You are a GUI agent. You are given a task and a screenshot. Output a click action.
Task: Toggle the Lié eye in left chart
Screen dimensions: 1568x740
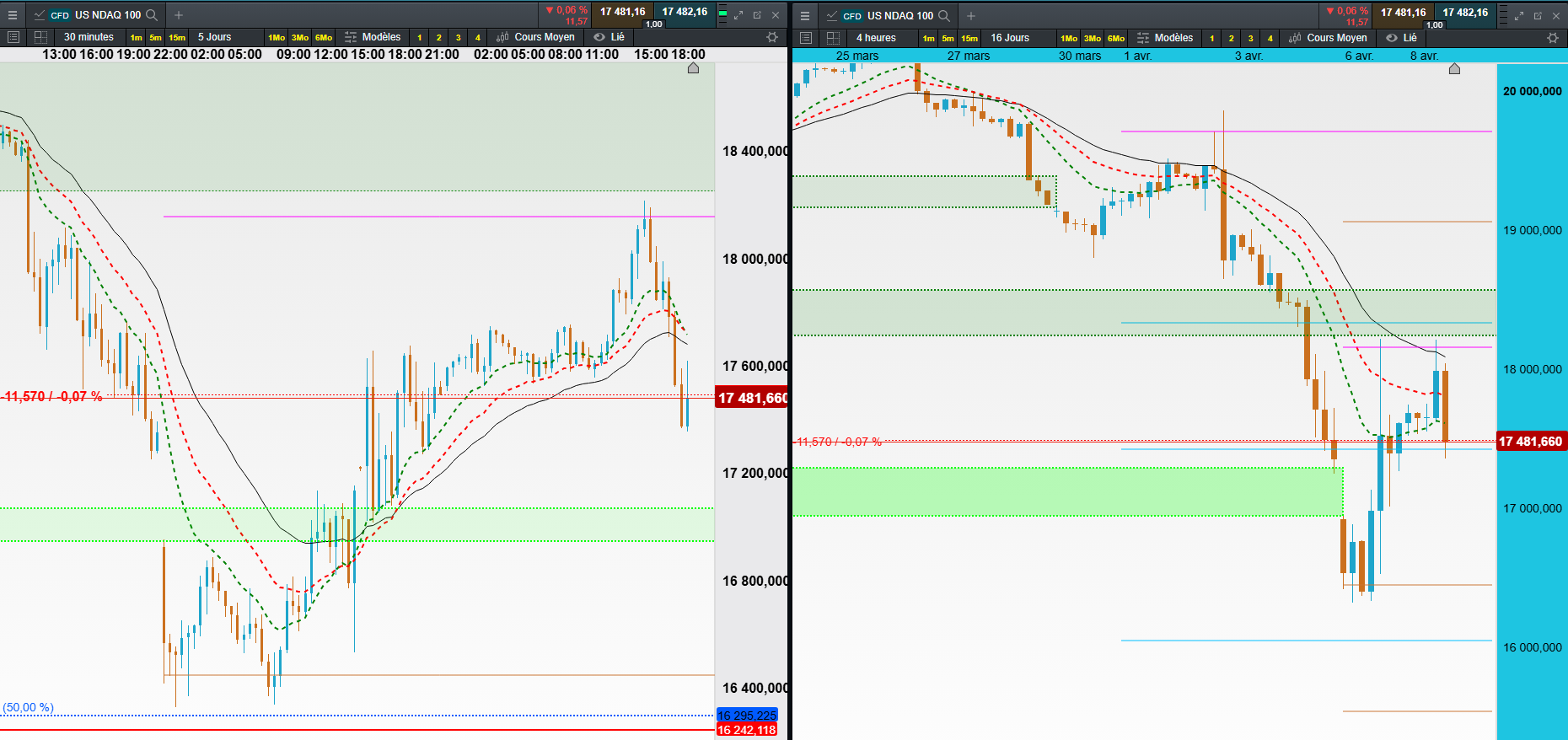pyautogui.click(x=609, y=37)
